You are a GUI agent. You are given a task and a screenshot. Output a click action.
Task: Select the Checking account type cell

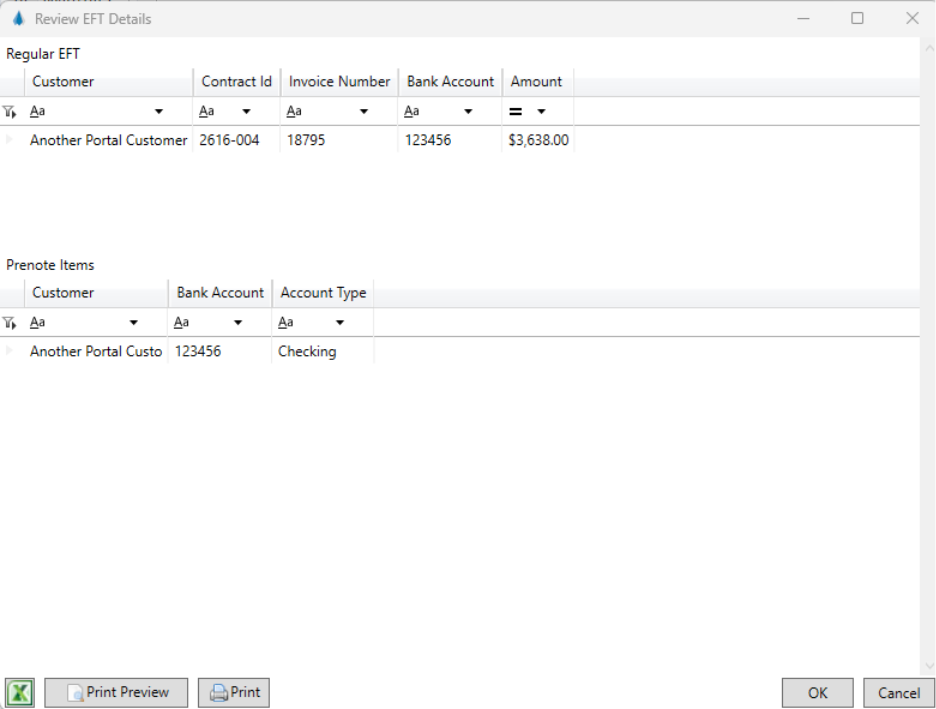click(x=307, y=351)
